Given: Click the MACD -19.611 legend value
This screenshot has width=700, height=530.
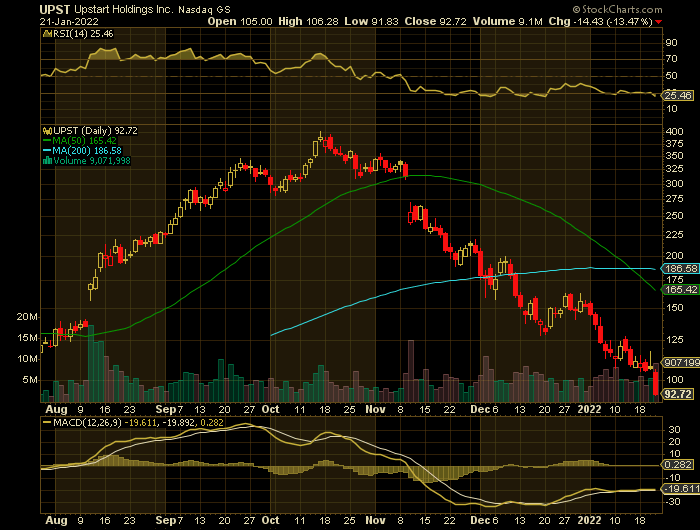Looking at the screenshot, I should [140, 422].
